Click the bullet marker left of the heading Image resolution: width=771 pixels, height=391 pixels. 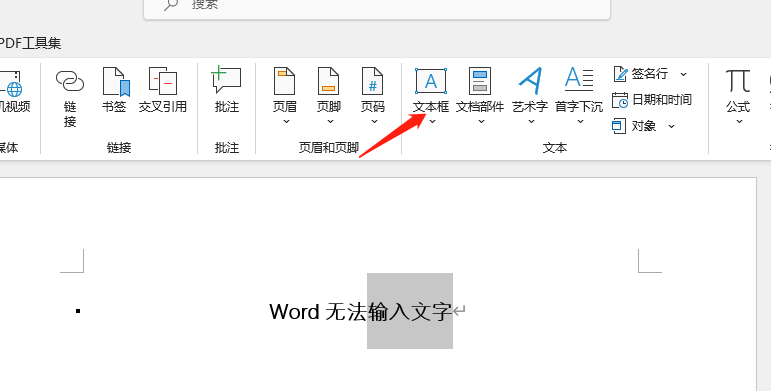(78, 310)
